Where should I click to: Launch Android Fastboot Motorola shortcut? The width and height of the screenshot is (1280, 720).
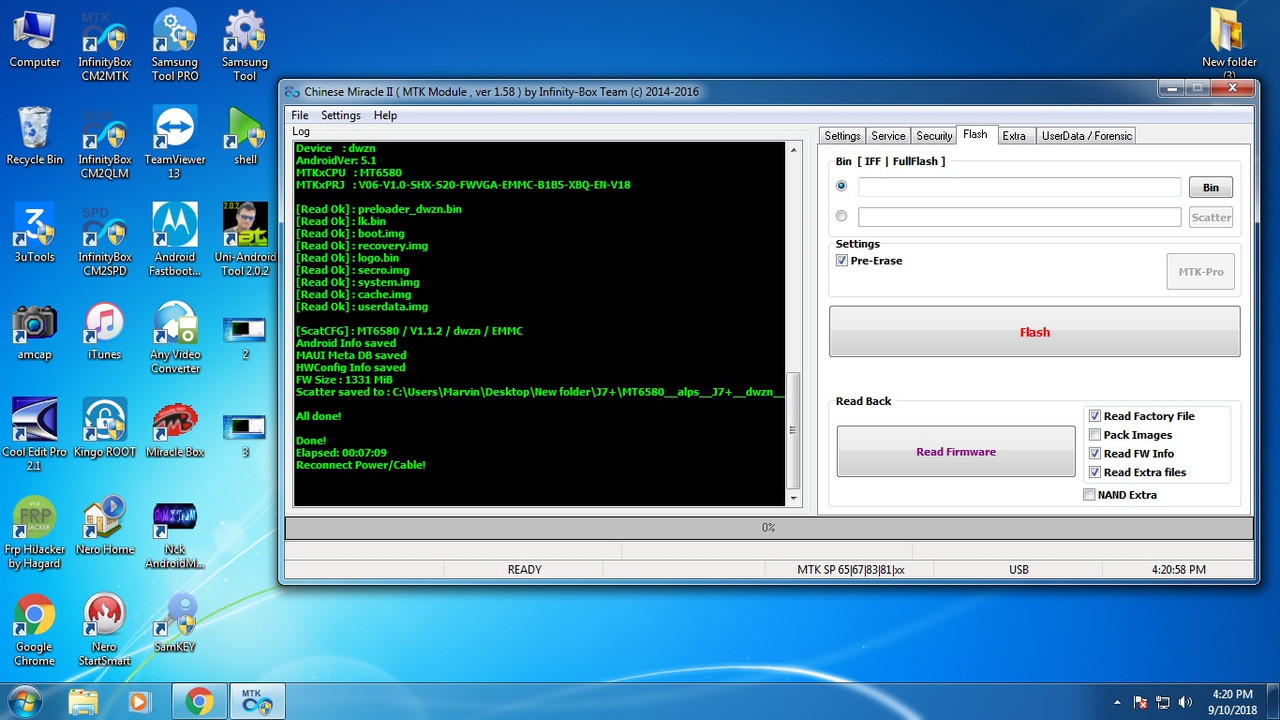175,241
